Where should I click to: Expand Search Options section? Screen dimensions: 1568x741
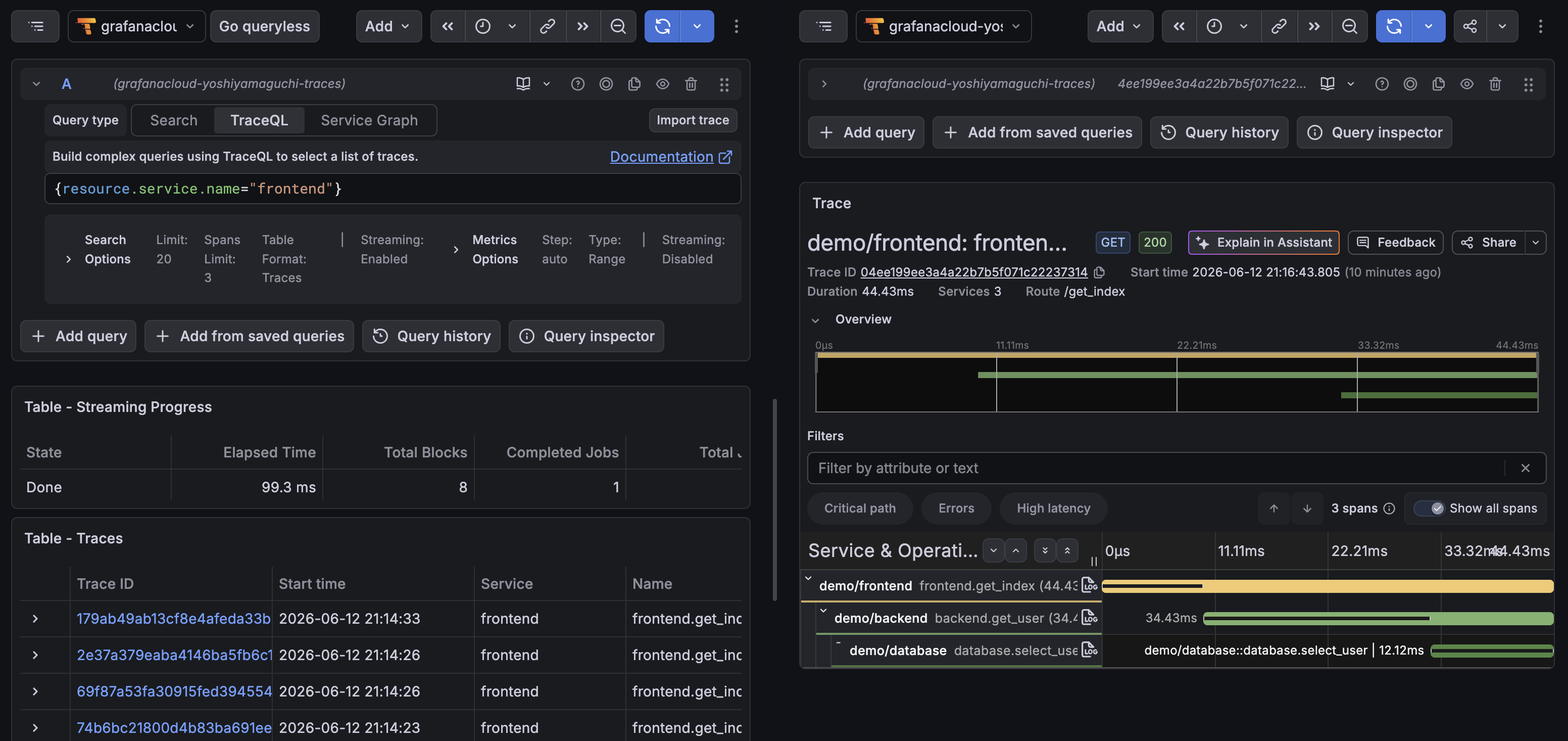point(68,259)
